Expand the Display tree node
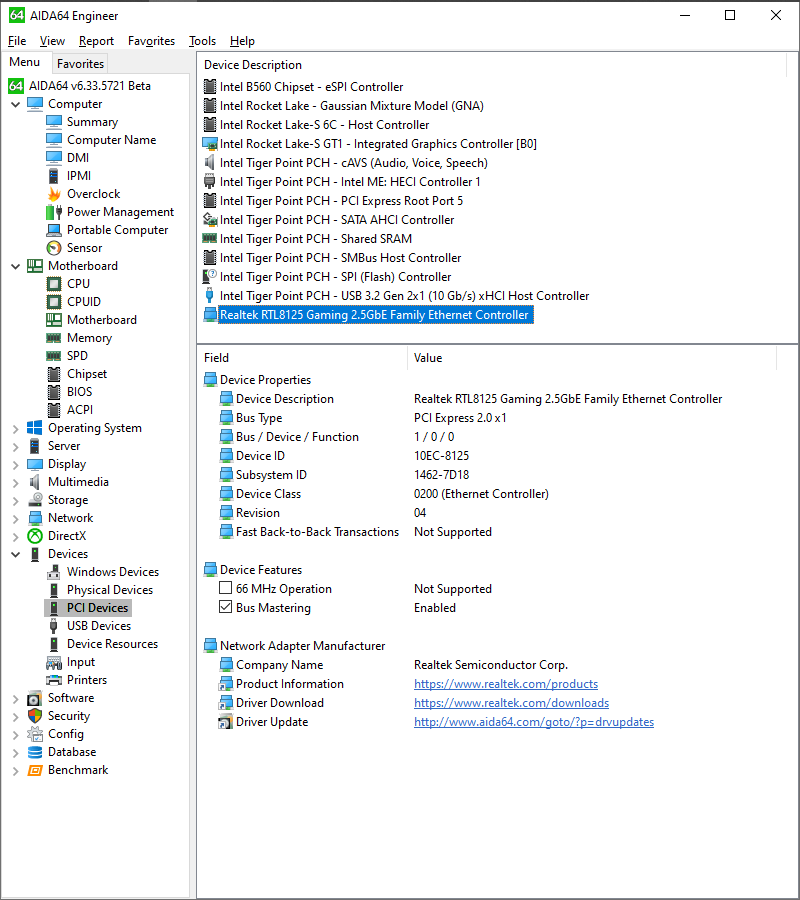The width and height of the screenshot is (800, 900). click(15, 464)
